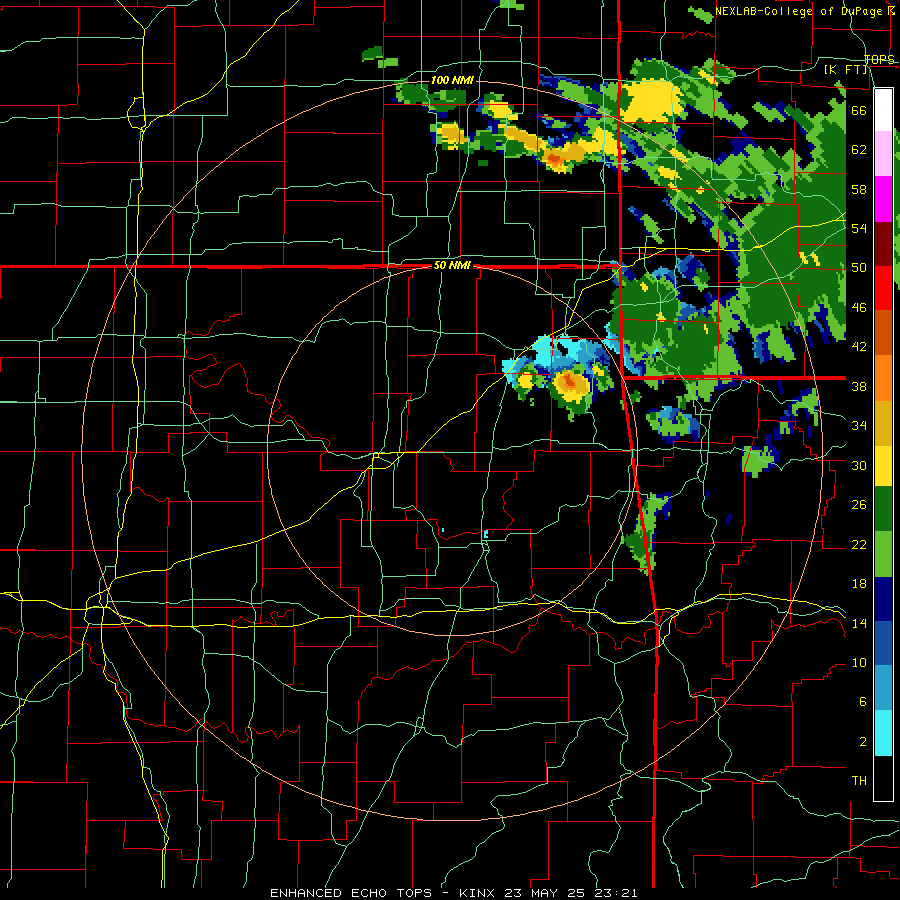Select the dark red legend color band
Image resolution: width=900 pixels, height=900 pixels.
click(883, 244)
